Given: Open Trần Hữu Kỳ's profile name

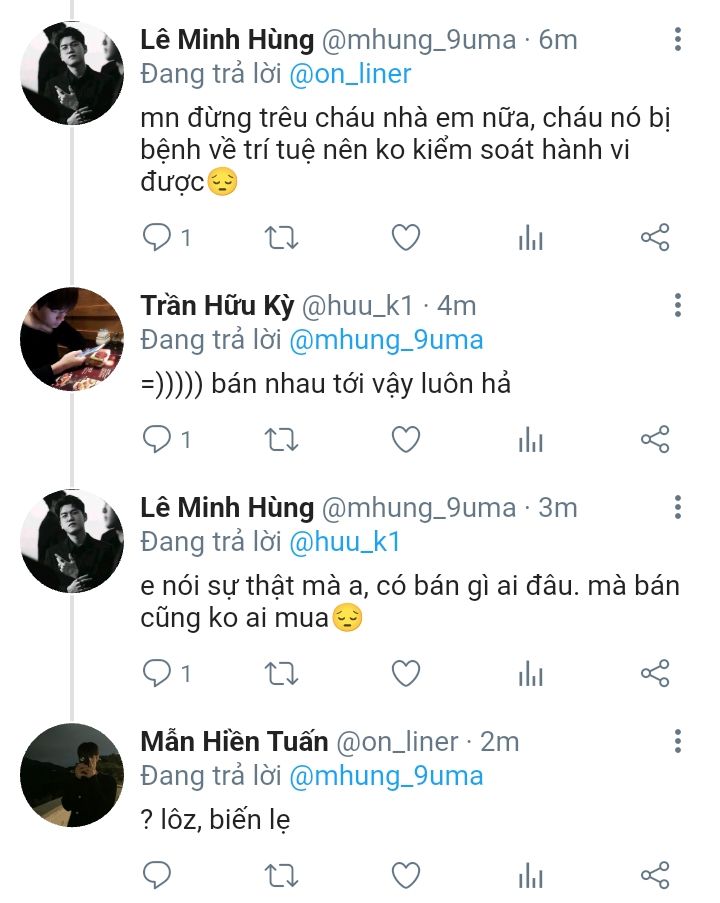Looking at the screenshot, I should 216,306.
